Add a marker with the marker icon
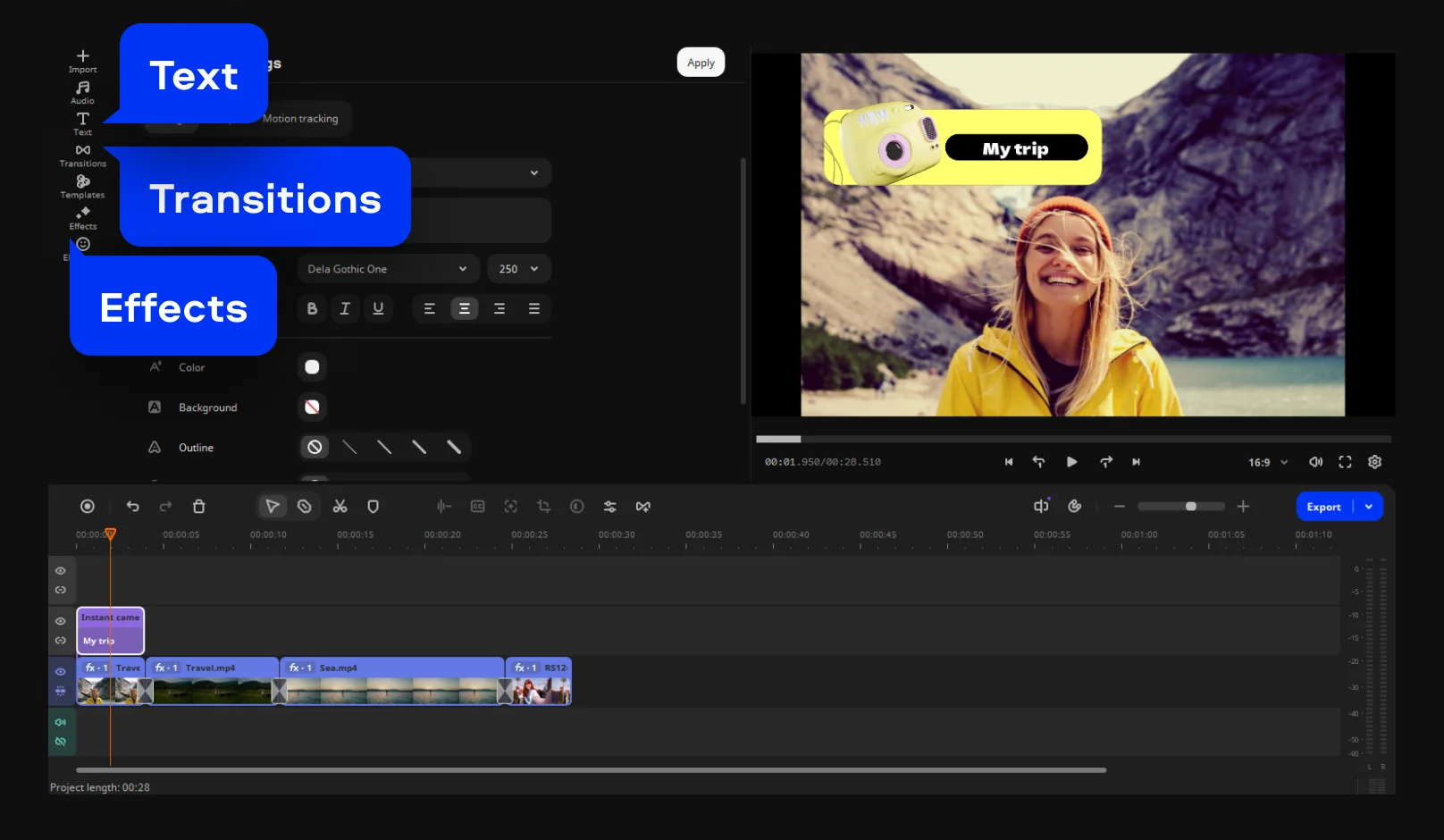 374,507
